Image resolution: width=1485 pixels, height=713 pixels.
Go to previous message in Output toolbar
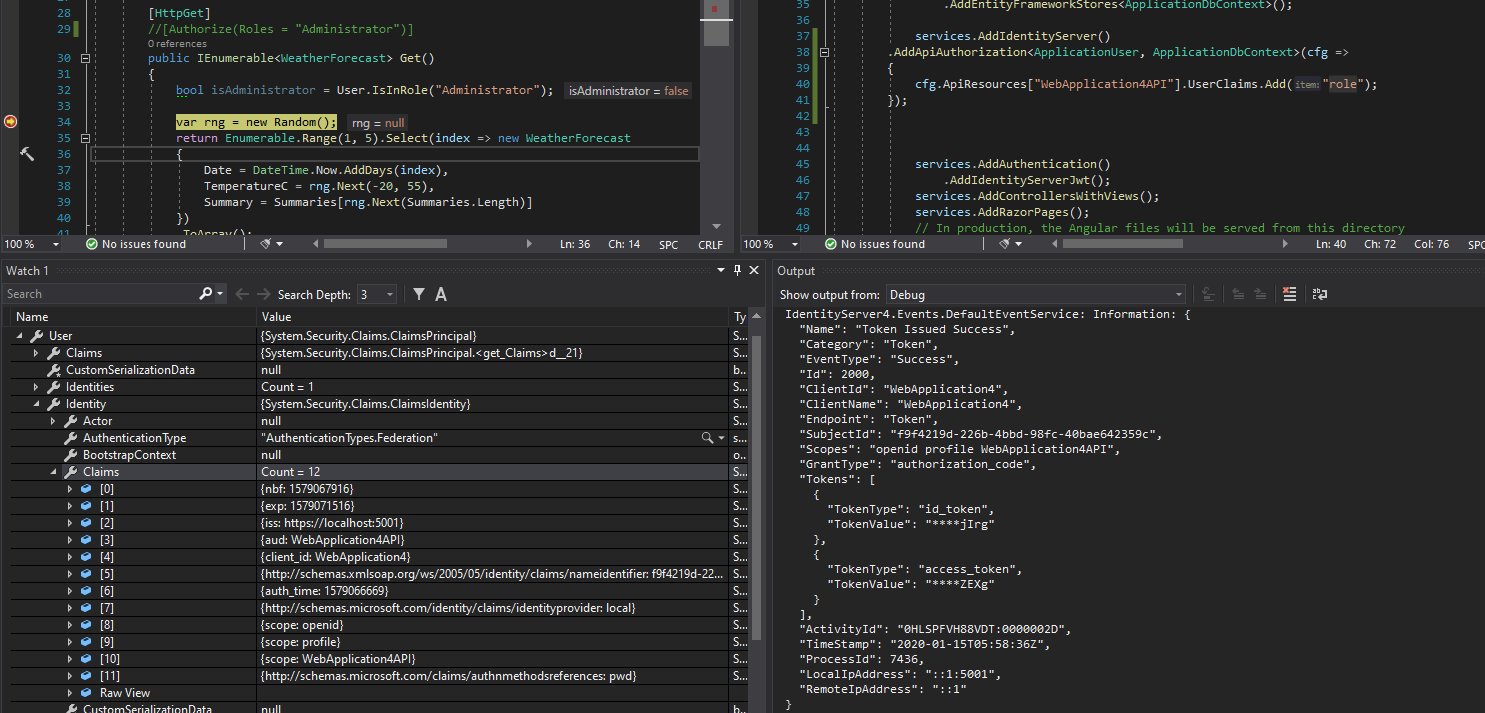(x=1238, y=294)
